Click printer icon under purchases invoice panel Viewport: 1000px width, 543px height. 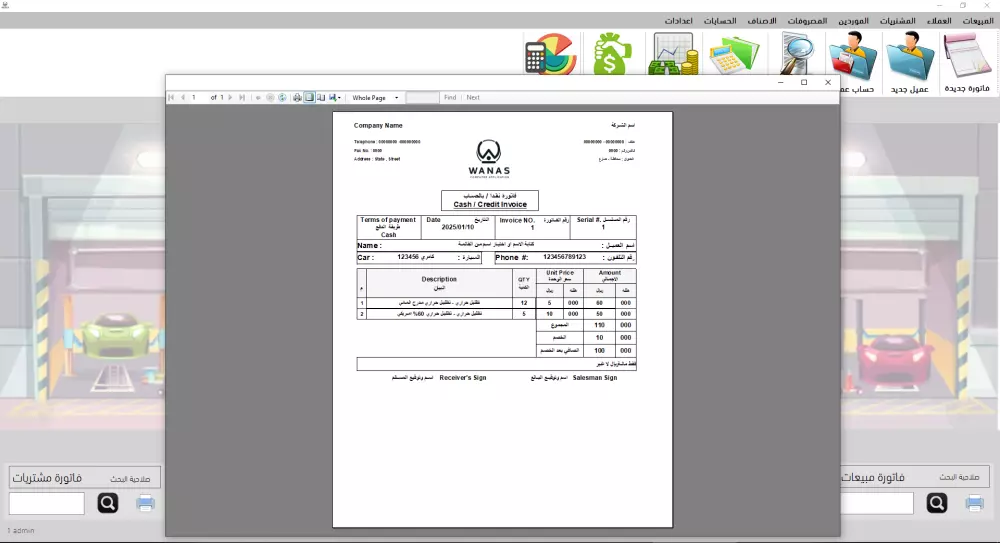(145, 503)
